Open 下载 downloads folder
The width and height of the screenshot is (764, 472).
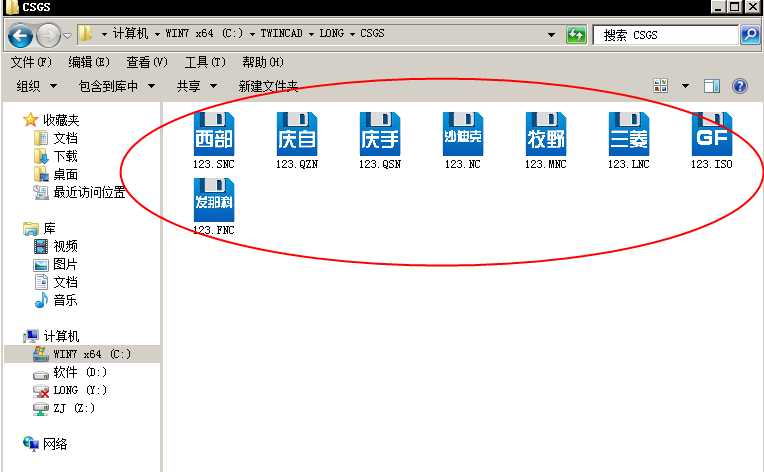(56, 156)
